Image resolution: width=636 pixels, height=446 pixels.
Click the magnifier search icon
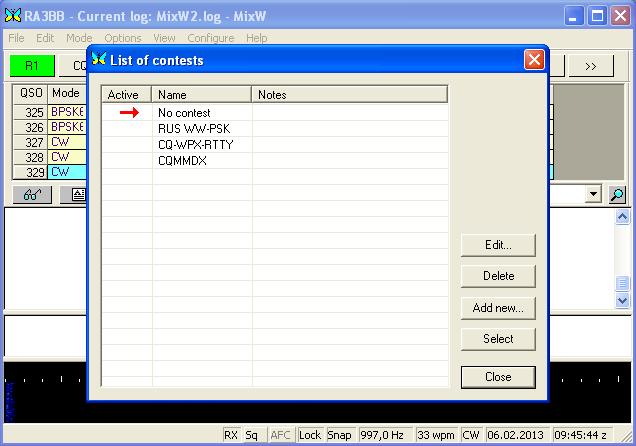617,195
